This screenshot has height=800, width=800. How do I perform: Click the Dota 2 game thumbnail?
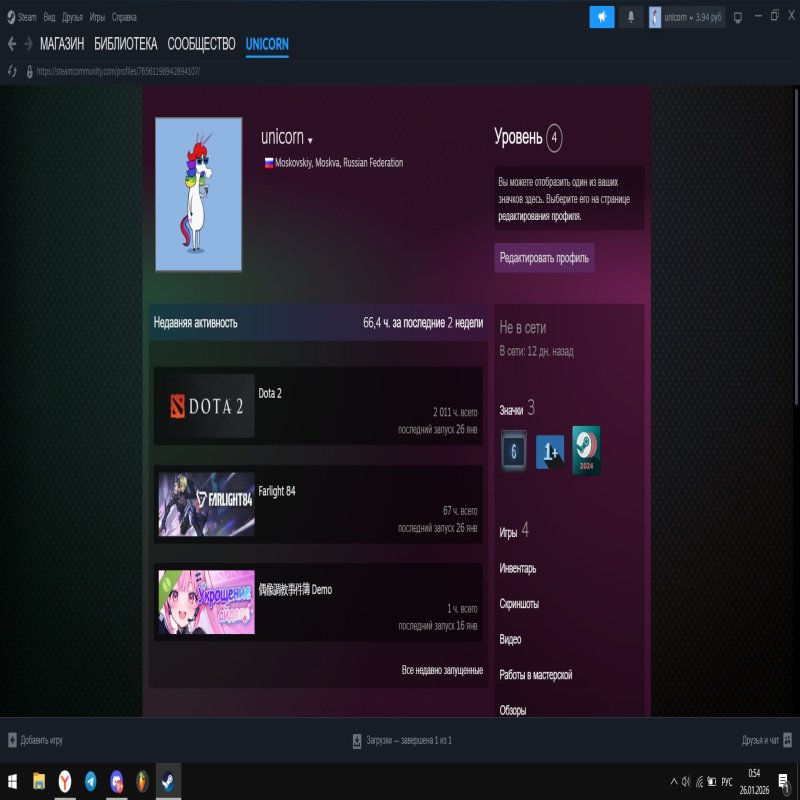tap(206, 406)
